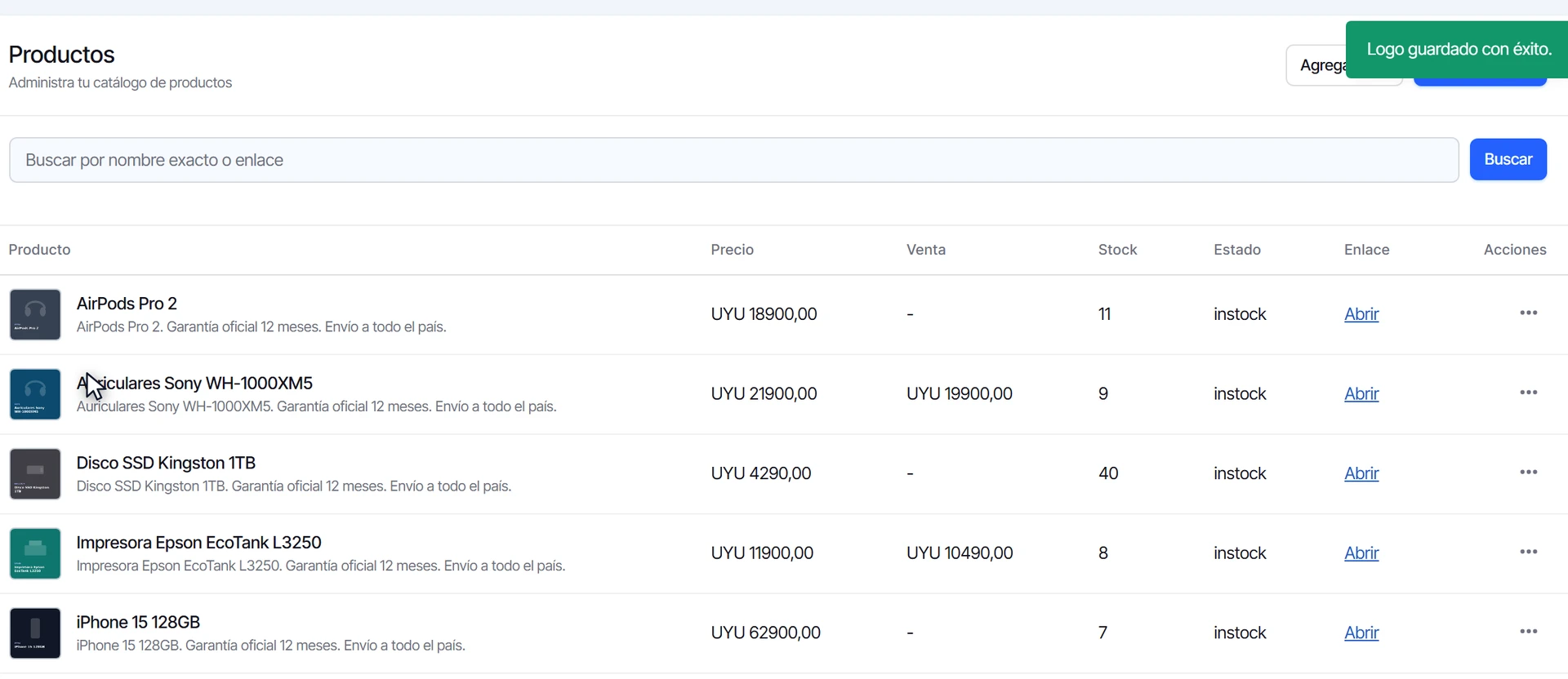Select the Disco SSD Kingston 1TB product name
The height and width of the screenshot is (679, 1568).
(166, 463)
